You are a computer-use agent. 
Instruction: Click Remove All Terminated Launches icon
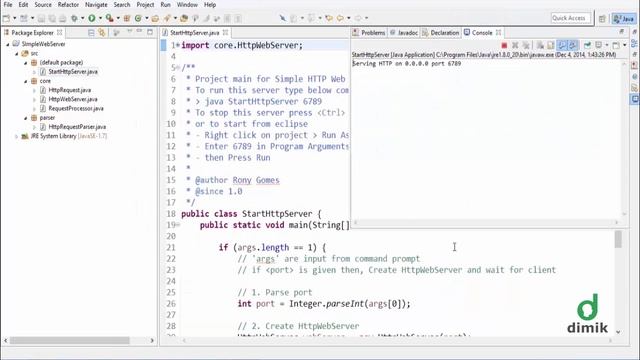[x=526, y=45]
